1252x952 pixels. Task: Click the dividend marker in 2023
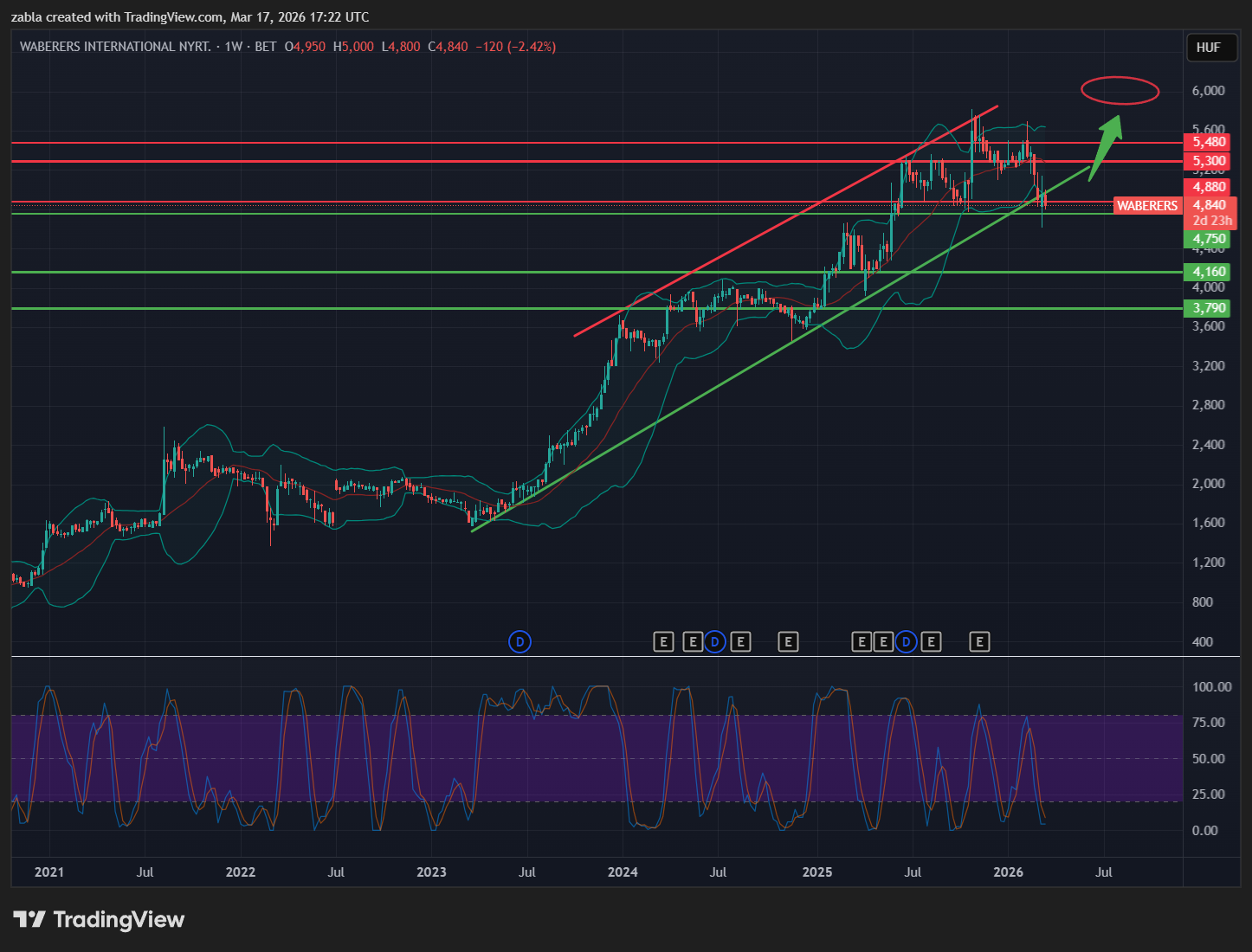(x=520, y=641)
